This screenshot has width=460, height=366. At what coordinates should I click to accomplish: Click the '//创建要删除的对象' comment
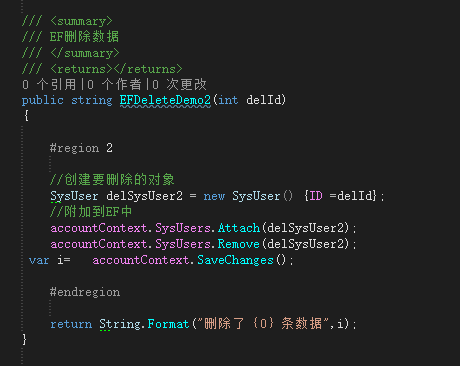pyautogui.click(x=112, y=180)
